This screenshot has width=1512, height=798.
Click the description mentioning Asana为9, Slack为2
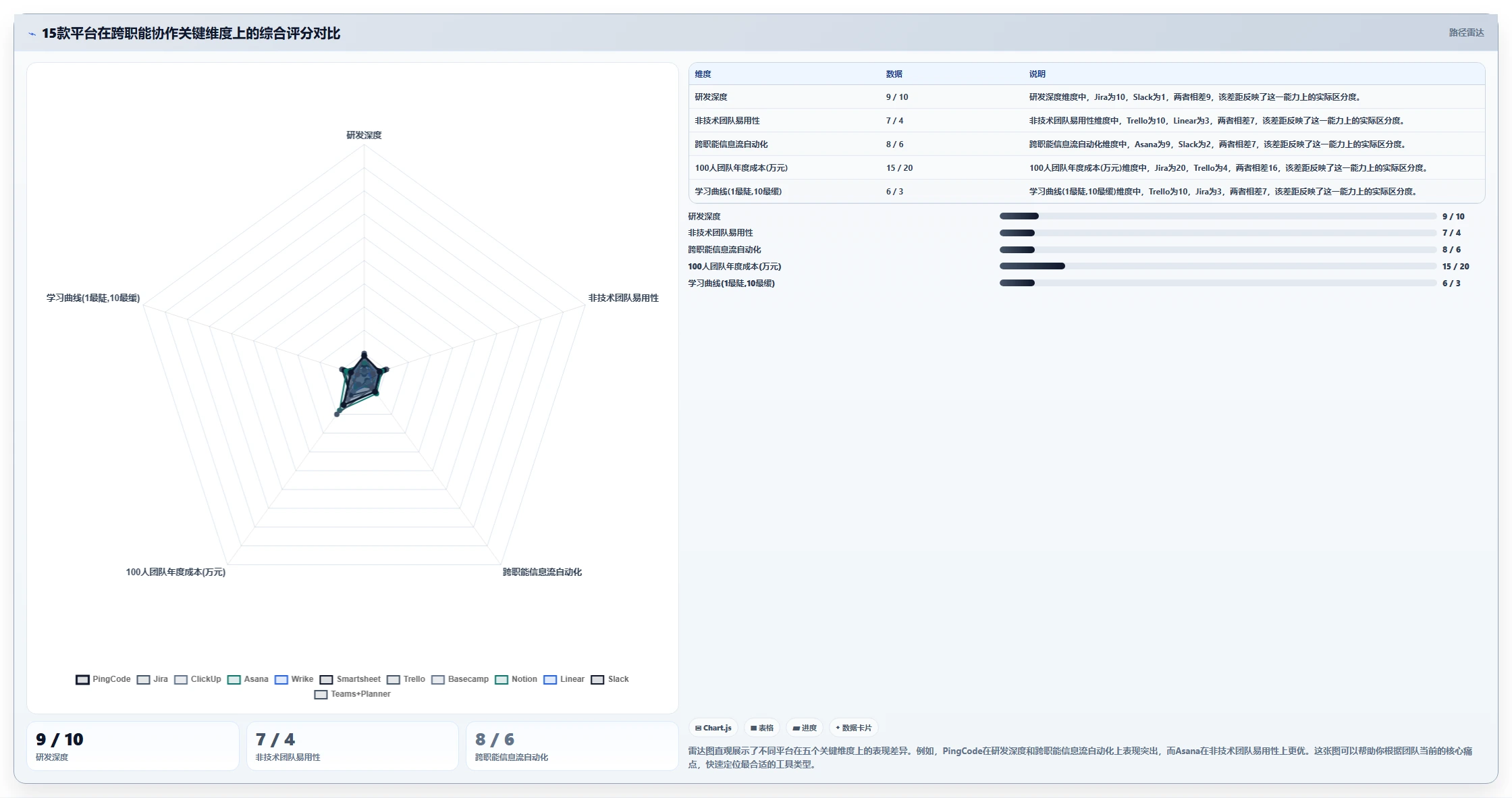[1217, 144]
